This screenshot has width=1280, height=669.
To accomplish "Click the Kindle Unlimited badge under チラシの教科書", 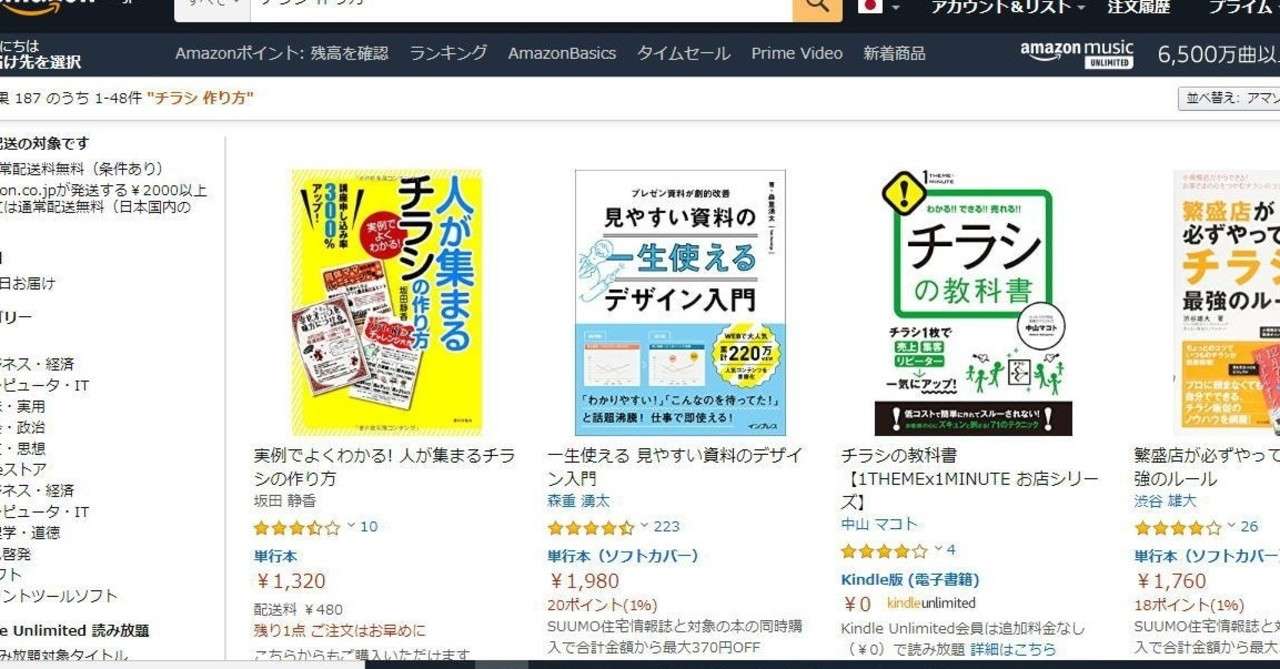I will [x=931, y=603].
